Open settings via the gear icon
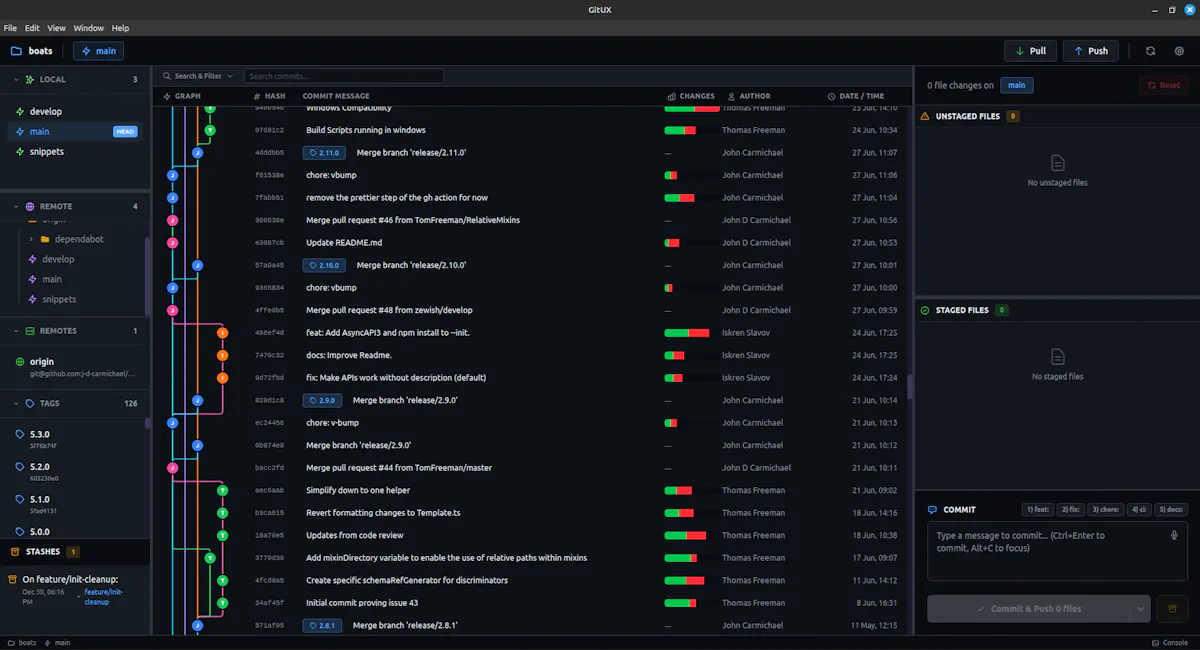Screen dimensions: 1200x650 (x=1179, y=51)
